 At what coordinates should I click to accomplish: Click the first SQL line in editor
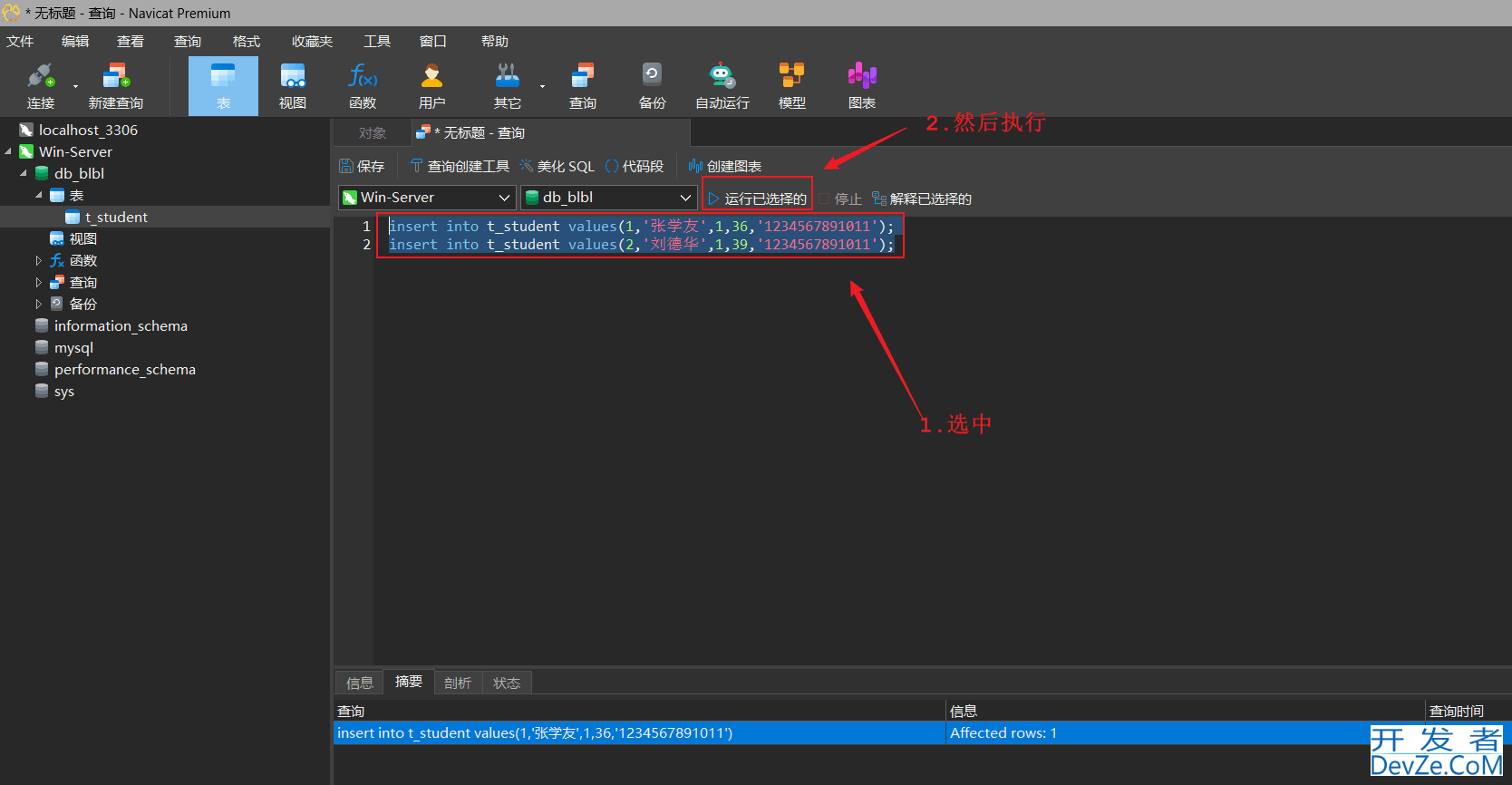(642, 226)
